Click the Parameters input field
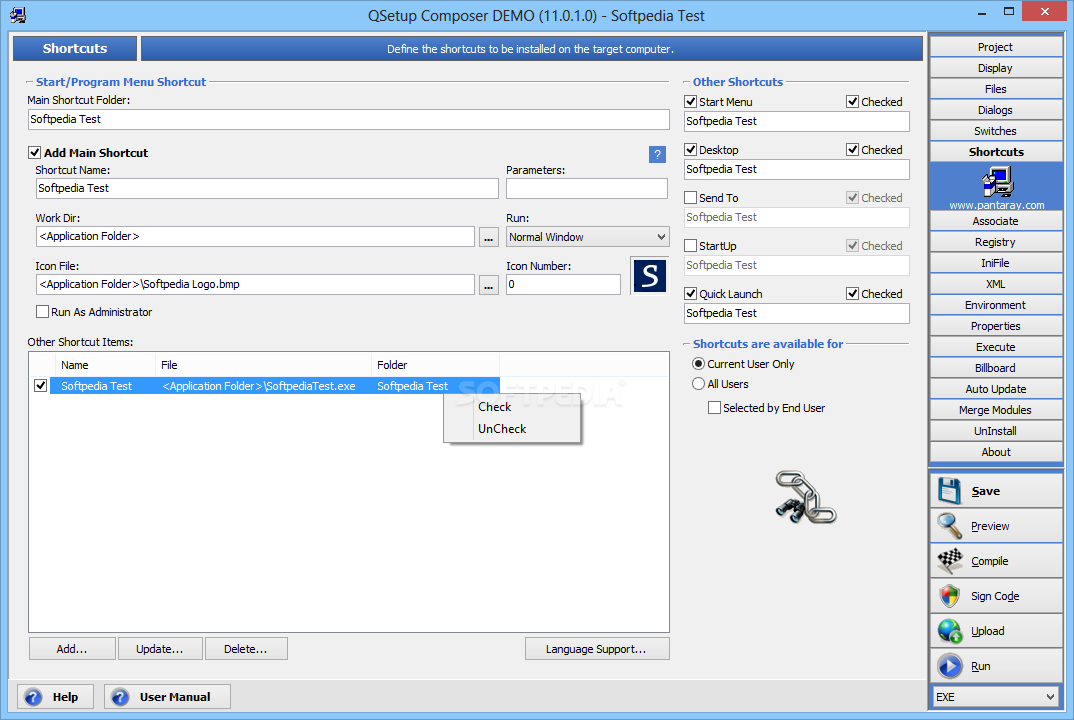 click(586, 188)
